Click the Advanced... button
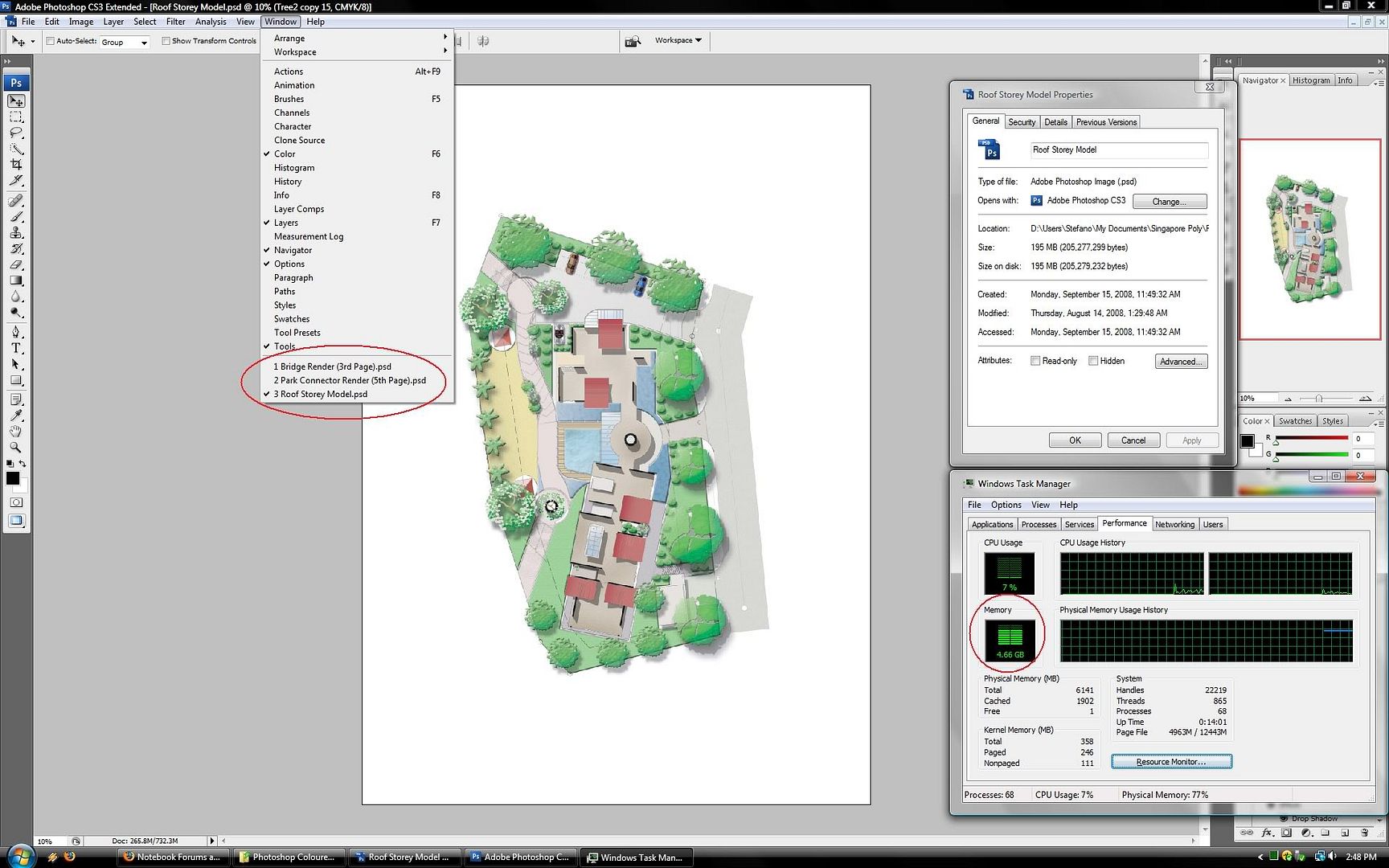The width and height of the screenshot is (1389, 868). [x=1181, y=362]
